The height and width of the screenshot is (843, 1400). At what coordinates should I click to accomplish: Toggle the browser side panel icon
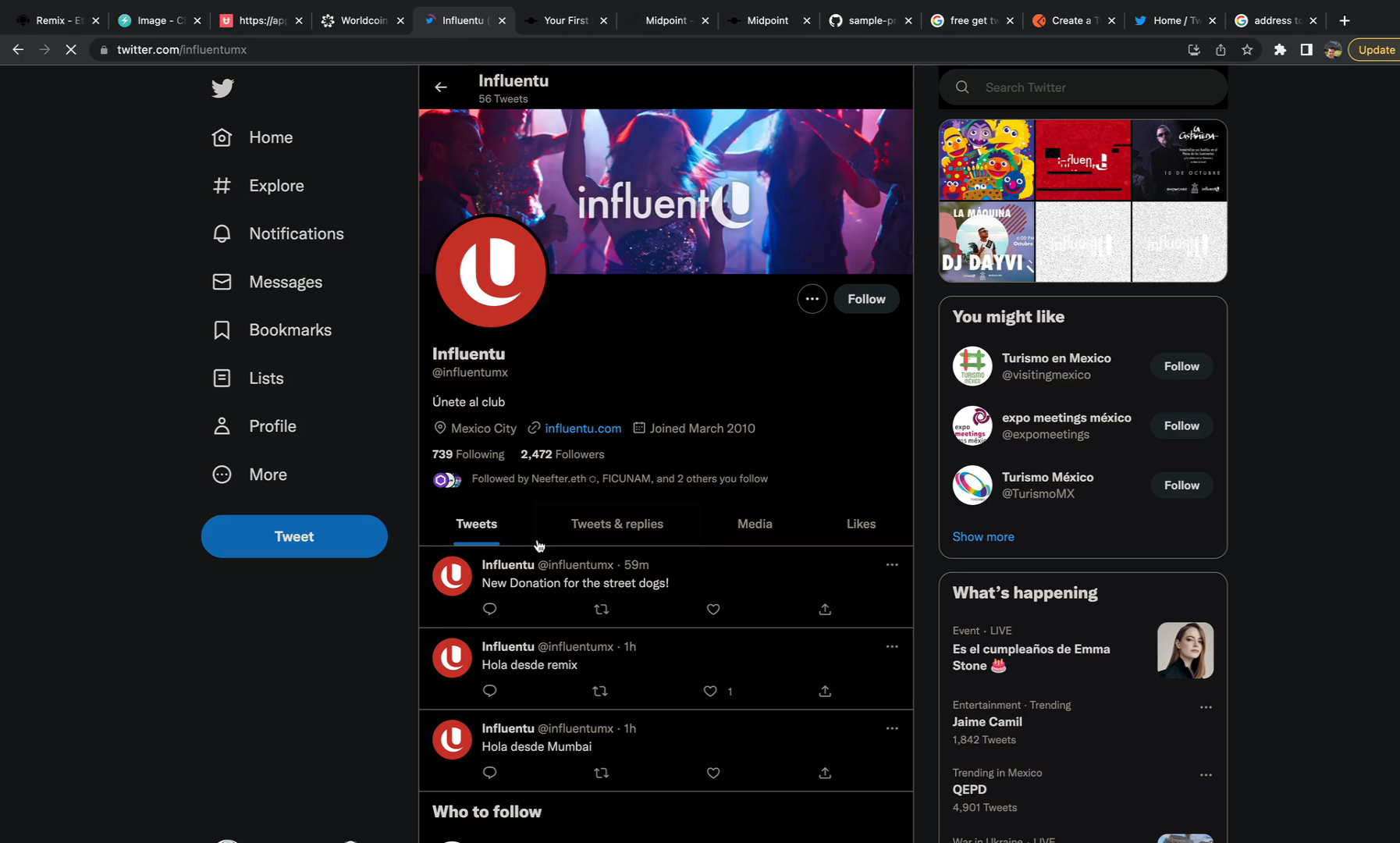pos(1306,50)
